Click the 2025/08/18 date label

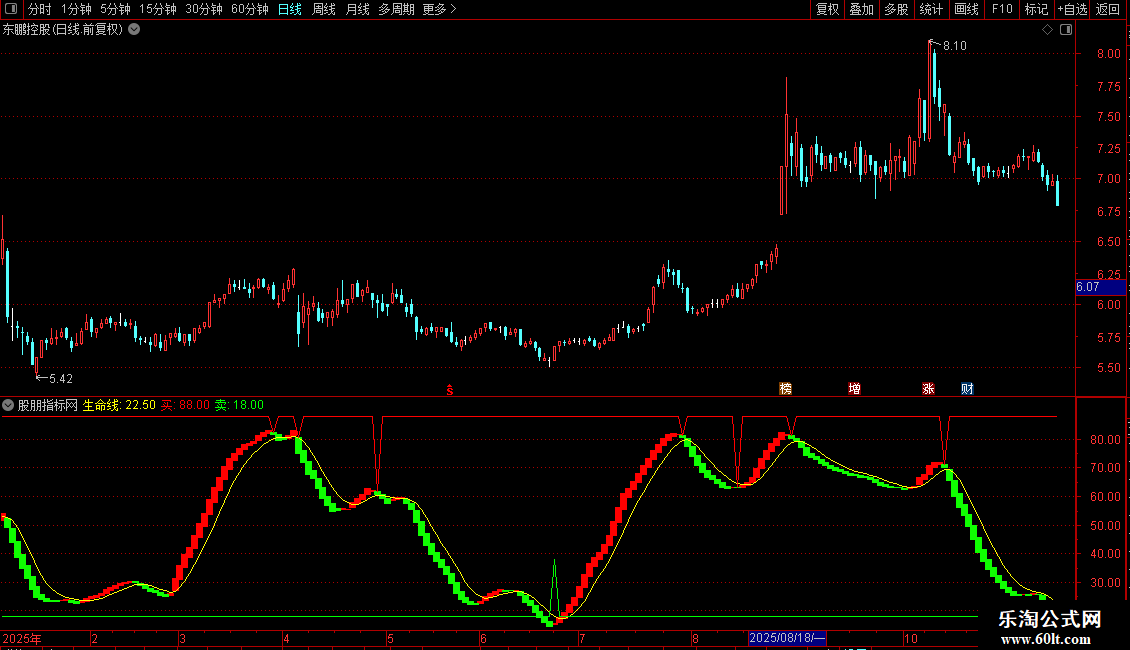(787, 638)
